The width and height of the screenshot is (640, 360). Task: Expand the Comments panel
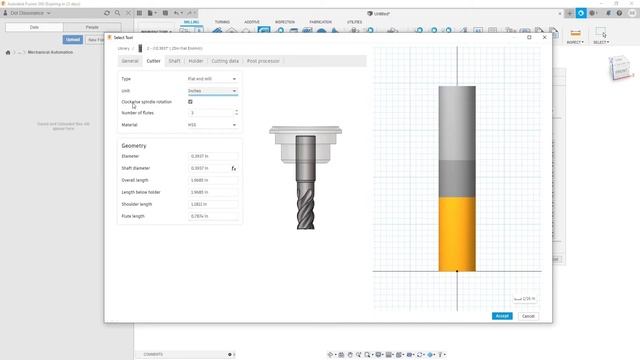point(230,354)
